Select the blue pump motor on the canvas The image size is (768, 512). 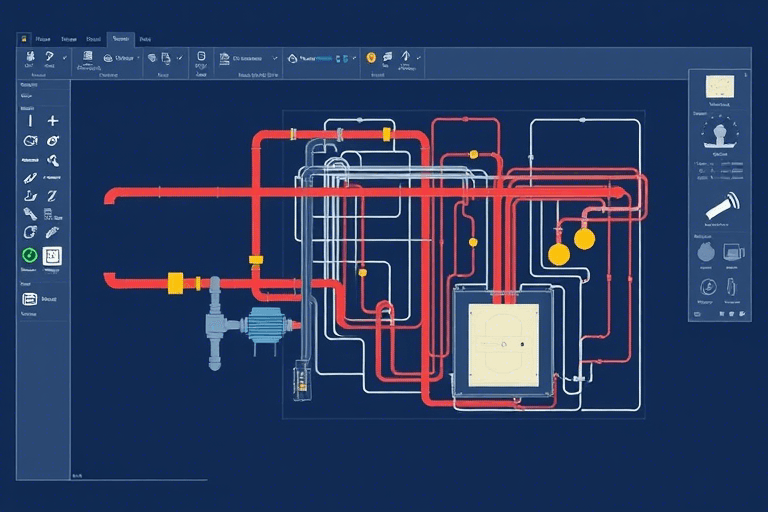pyautogui.click(x=266, y=324)
